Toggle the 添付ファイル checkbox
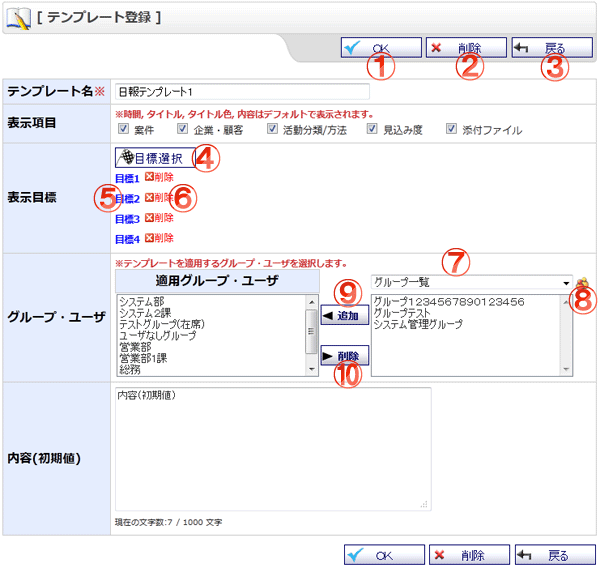The height and width of the screenshot is (568, 600). coord(451,129)
